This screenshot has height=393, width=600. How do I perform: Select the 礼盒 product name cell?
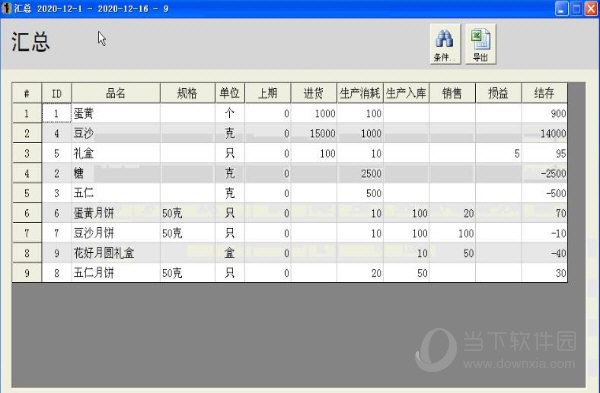pyautogui.click(x=116, y=153)
